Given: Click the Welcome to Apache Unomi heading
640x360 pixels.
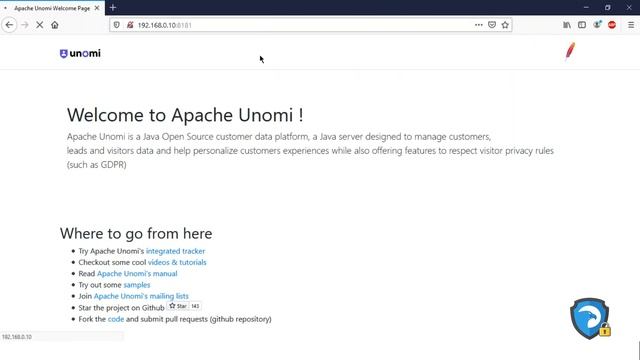Looking at the screenshot, I should click(x=185, y=115).
